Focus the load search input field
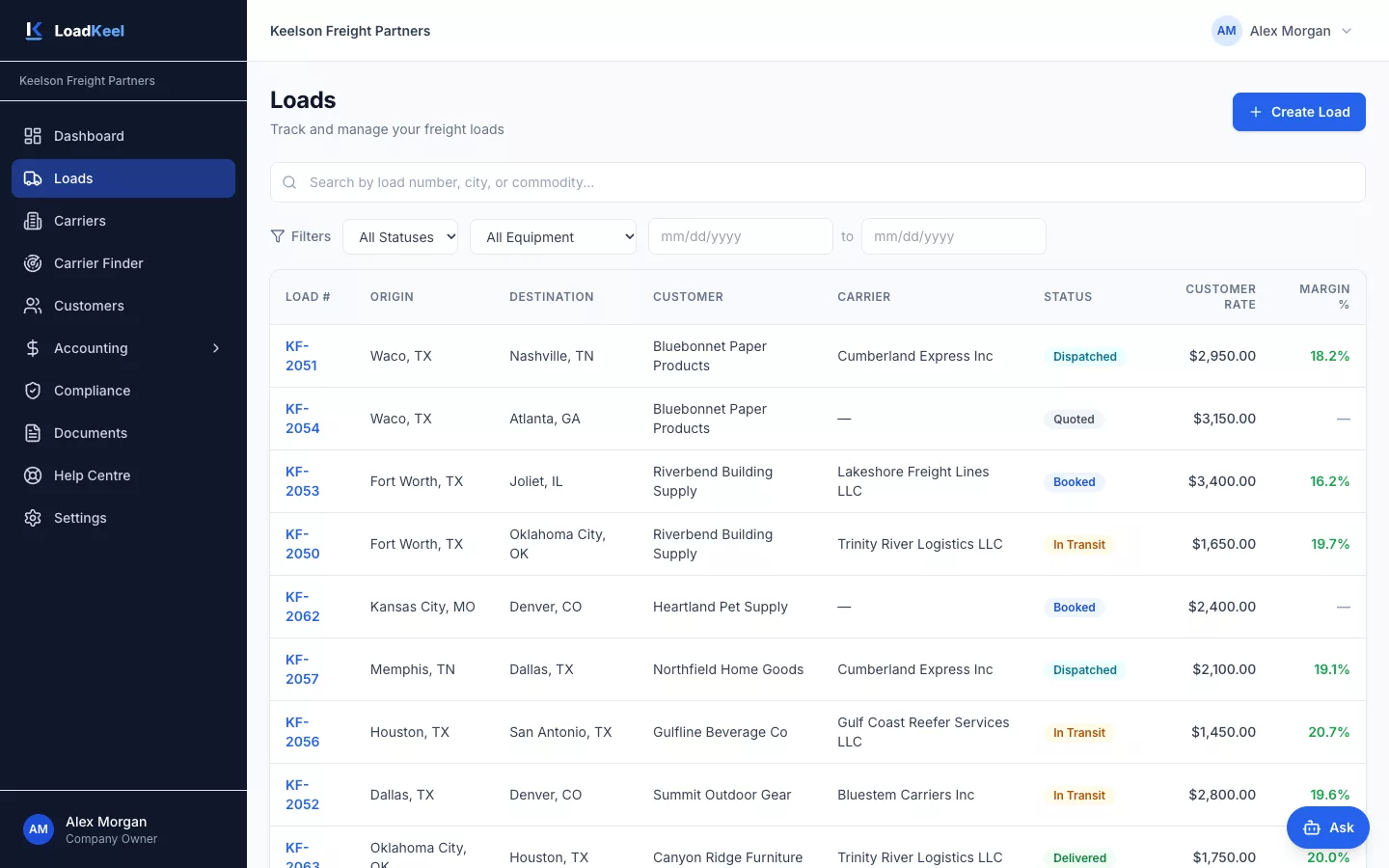1389x868 pixels. 818,182
